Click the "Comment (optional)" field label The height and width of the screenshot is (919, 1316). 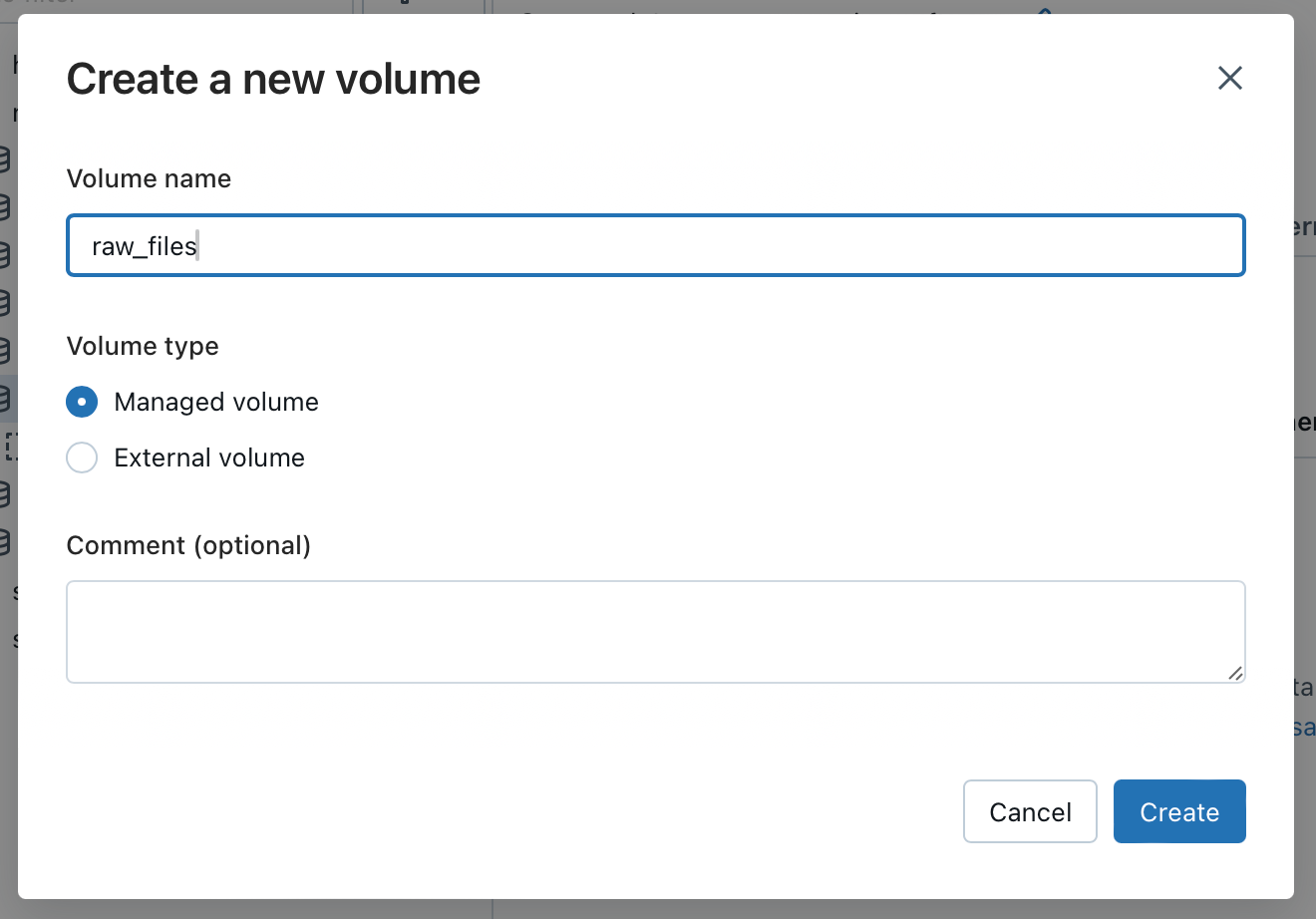tap(188, 545)
